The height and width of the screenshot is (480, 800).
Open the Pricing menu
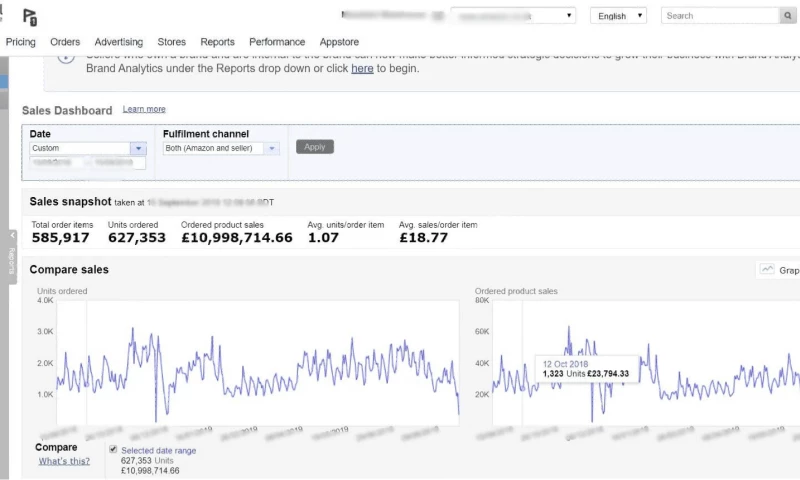pos(20,42)
